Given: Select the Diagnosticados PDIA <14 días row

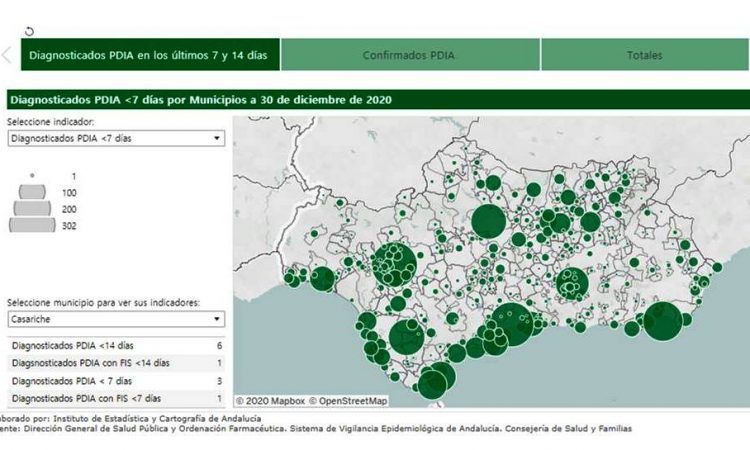Looking at the screenshot, I should click(x=115, y=345).
